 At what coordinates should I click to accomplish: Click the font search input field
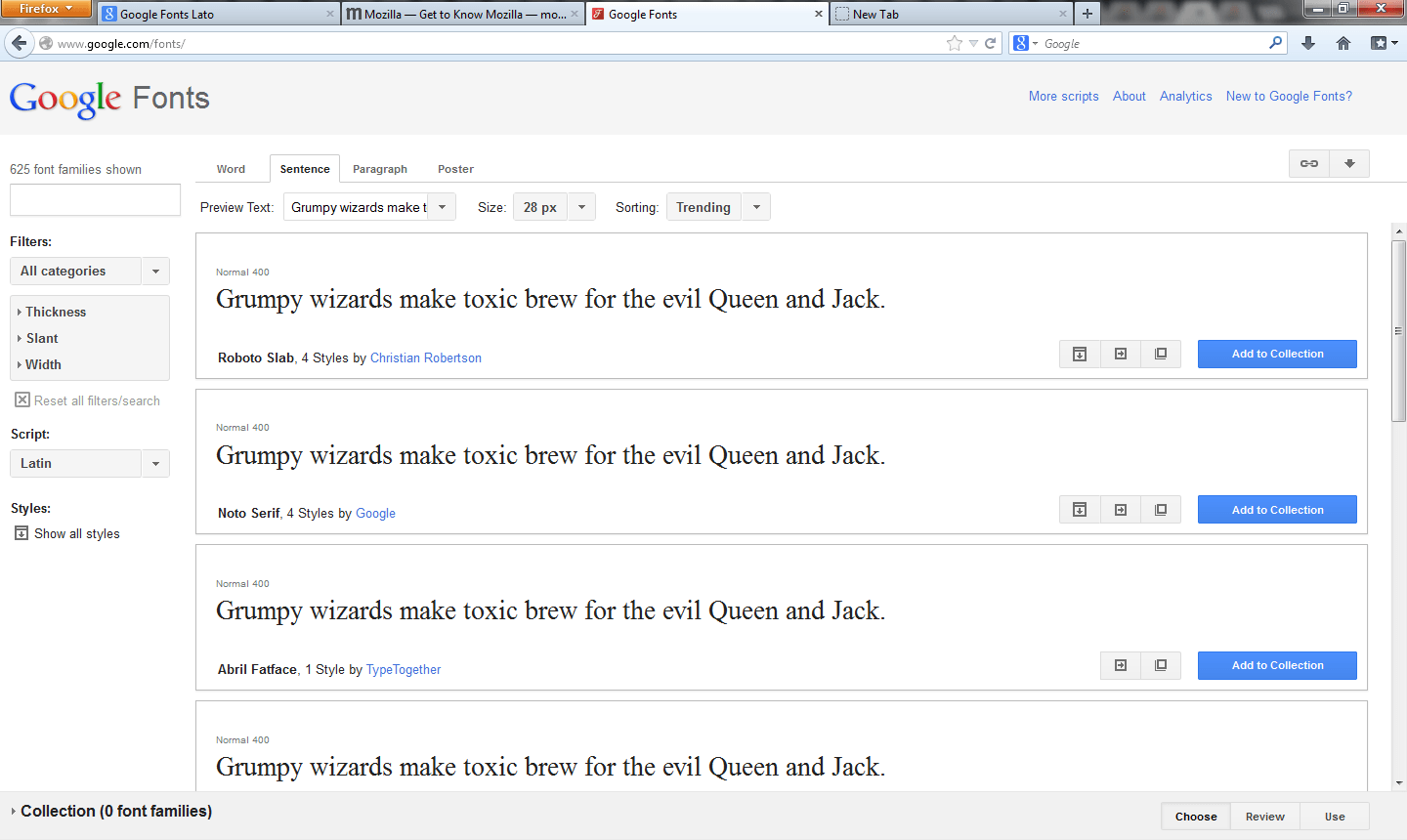95,200
